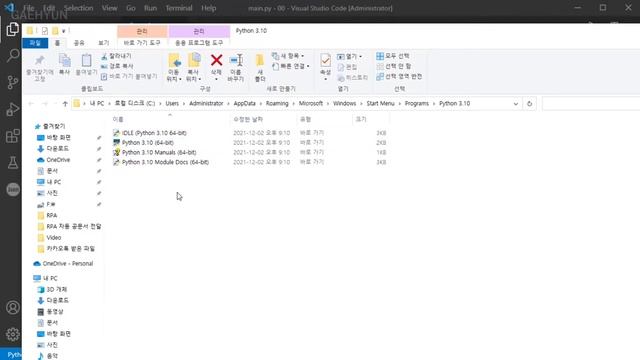This screenshot has height=360, width=640.
Task: Open OneDrive - Personal in navigation pane
Action: point(64,264)
